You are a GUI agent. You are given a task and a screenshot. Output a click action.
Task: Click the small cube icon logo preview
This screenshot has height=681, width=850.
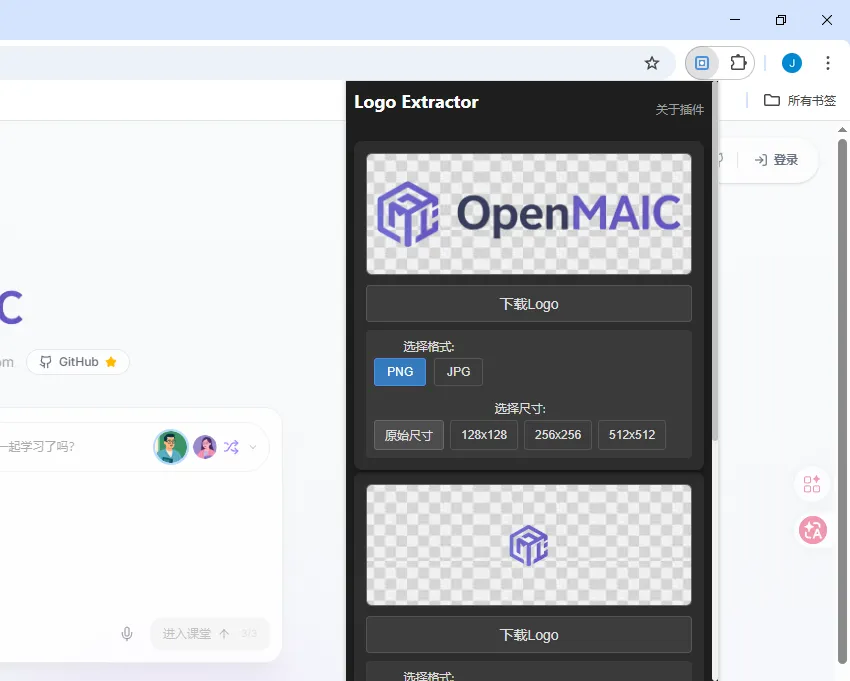pyautogui.click(x=529, y=545)
